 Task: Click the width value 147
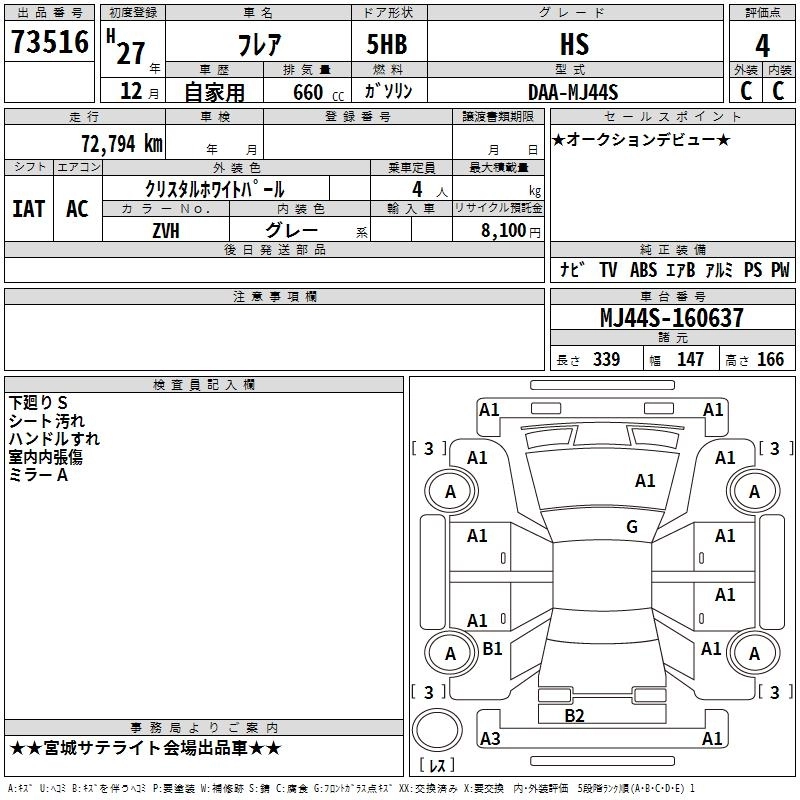690,359
